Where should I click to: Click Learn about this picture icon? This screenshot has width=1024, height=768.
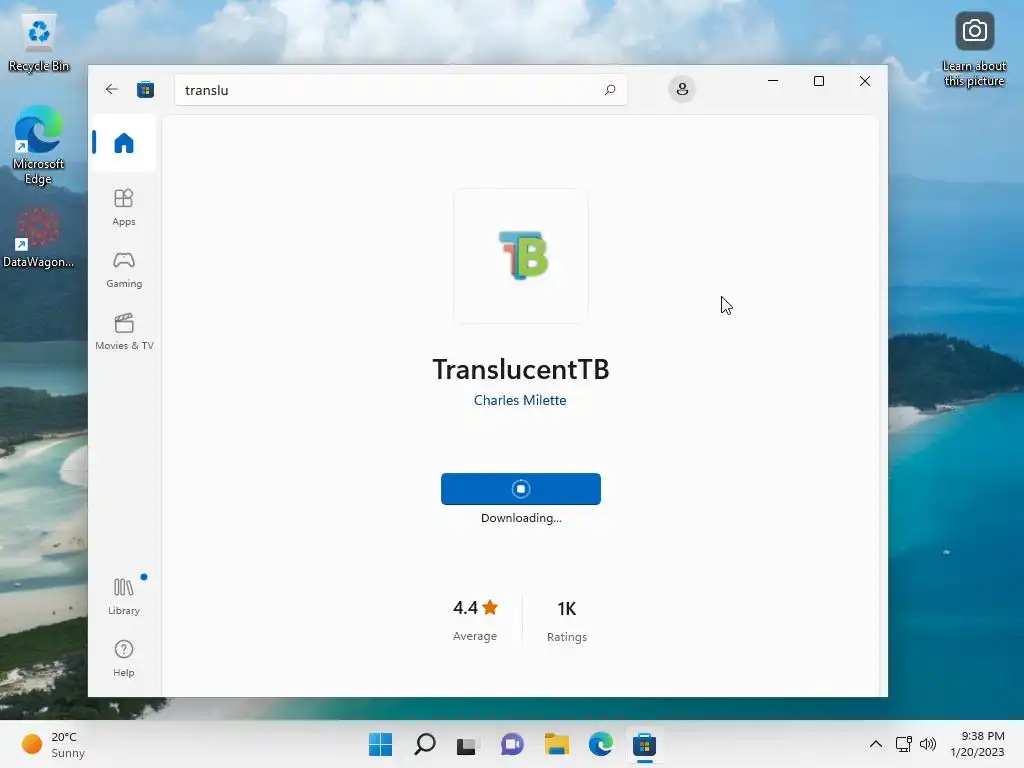tap(974, 49)
